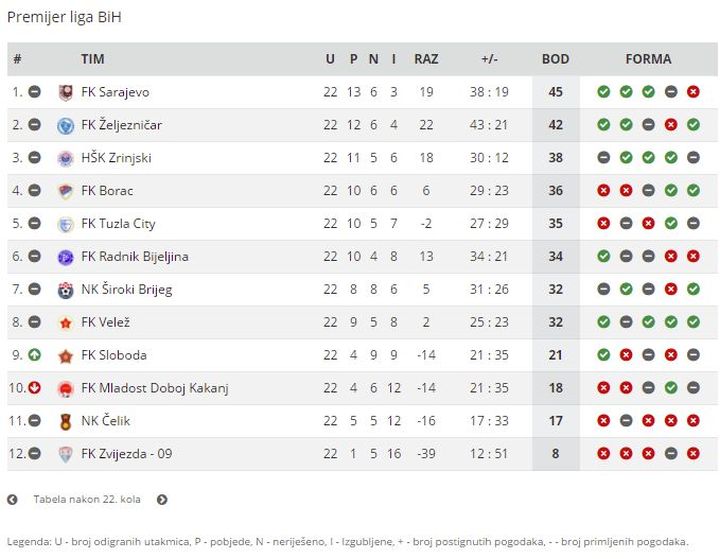720x559 pixels.
Task: Go to the next round table arrow
Action: coord(162,499)
